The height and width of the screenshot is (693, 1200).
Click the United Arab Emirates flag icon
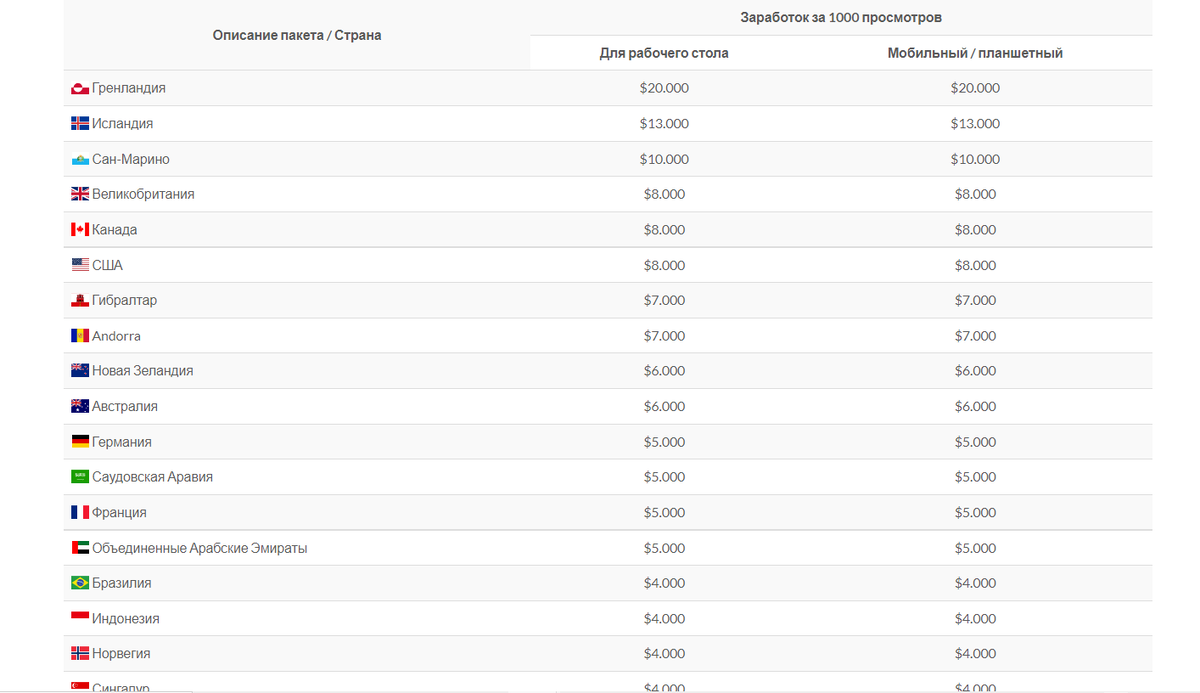click(80, 548)
